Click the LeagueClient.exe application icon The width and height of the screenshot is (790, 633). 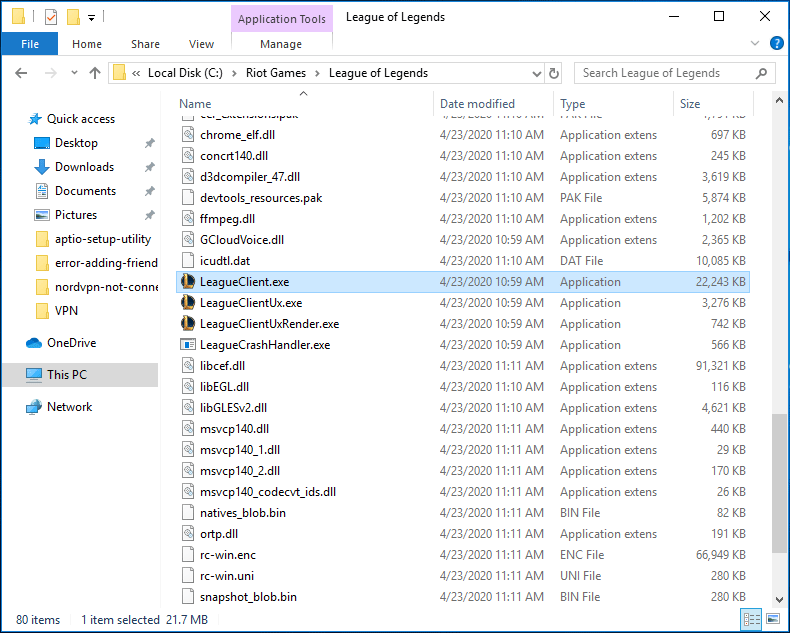pos(188,282)
